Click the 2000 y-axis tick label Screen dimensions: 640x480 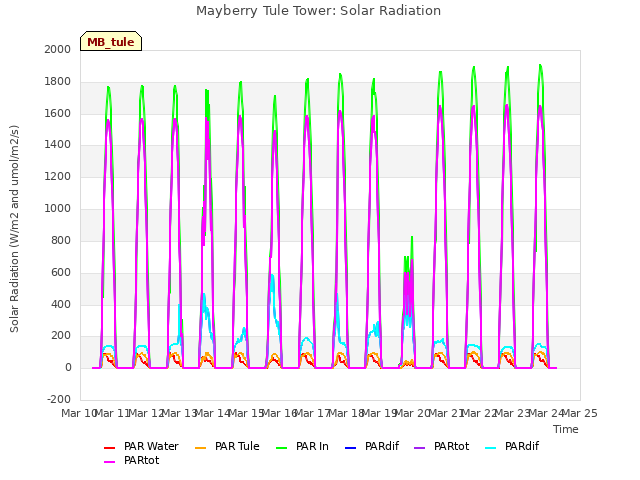pyautogui.click(x=58, y=49)
